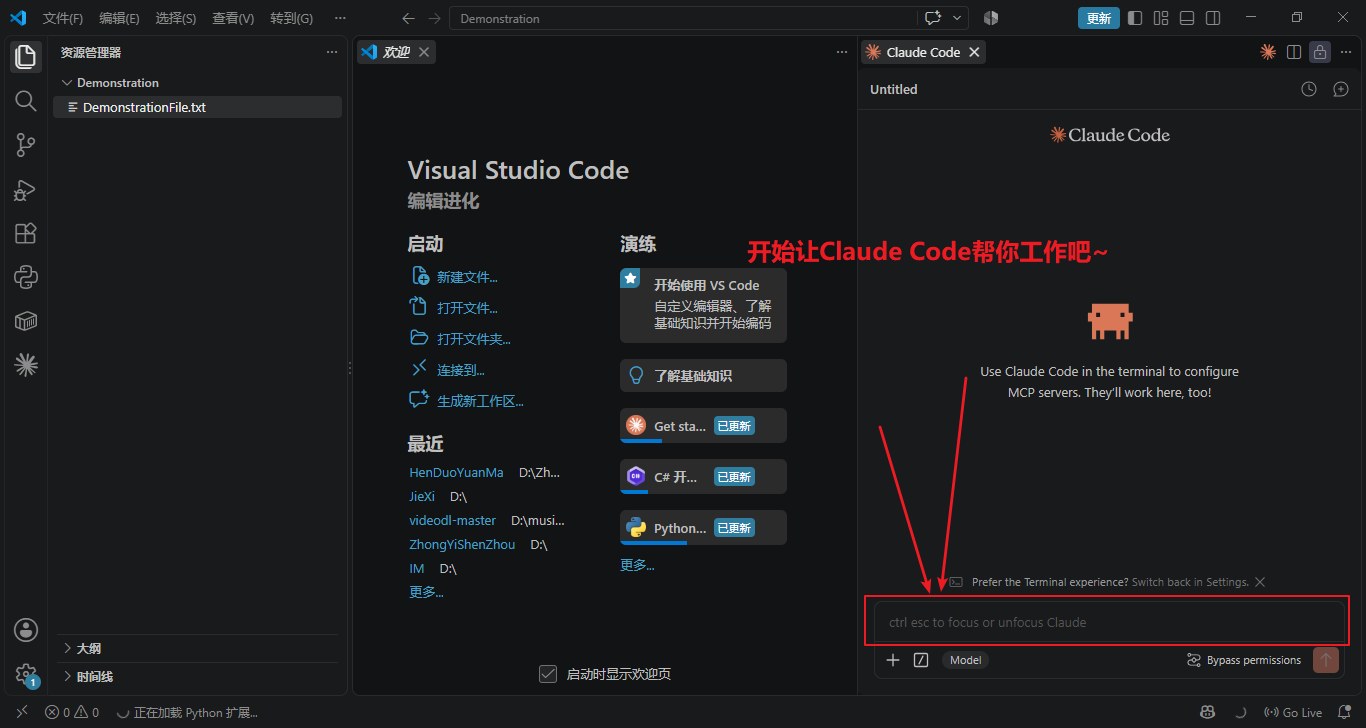Click the 生成新工作区... link

pos(479,401)
